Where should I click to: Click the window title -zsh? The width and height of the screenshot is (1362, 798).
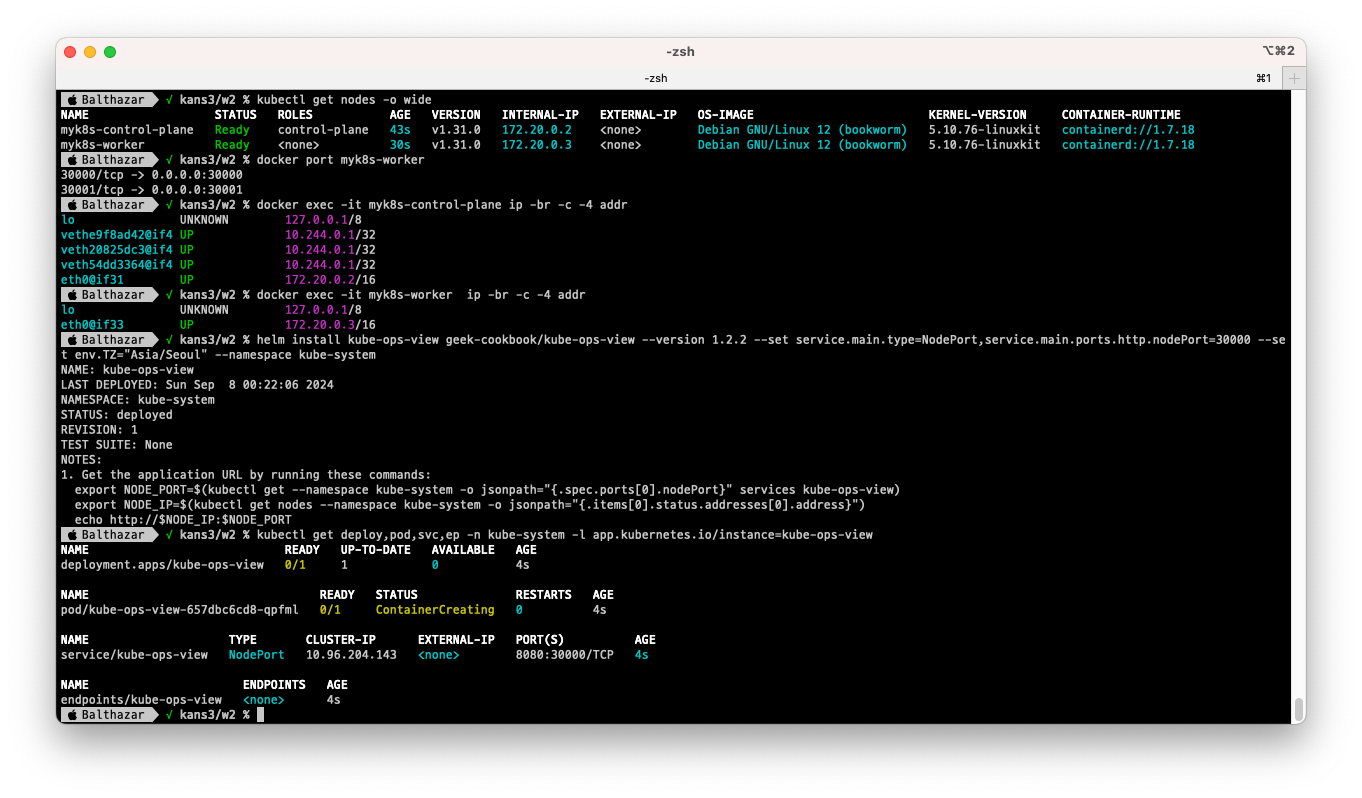[680, 52]
